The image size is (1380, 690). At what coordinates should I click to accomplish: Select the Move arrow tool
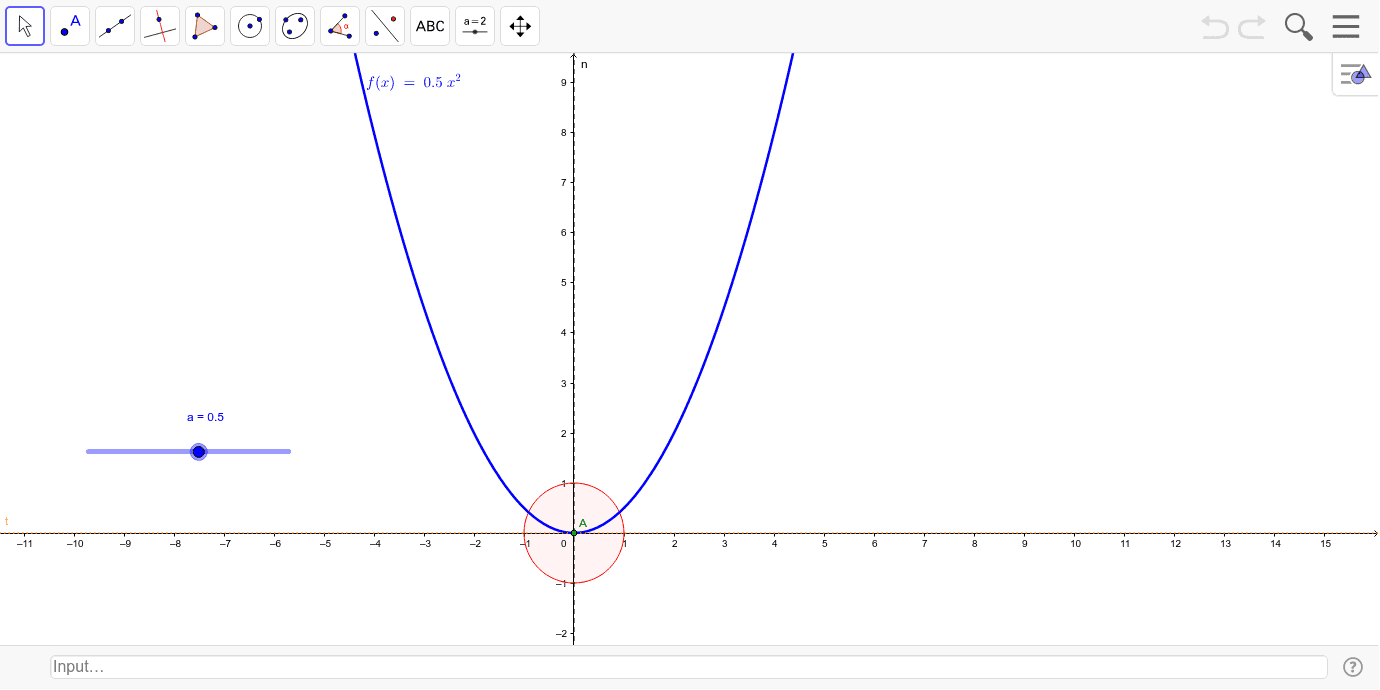pos(25,26)
